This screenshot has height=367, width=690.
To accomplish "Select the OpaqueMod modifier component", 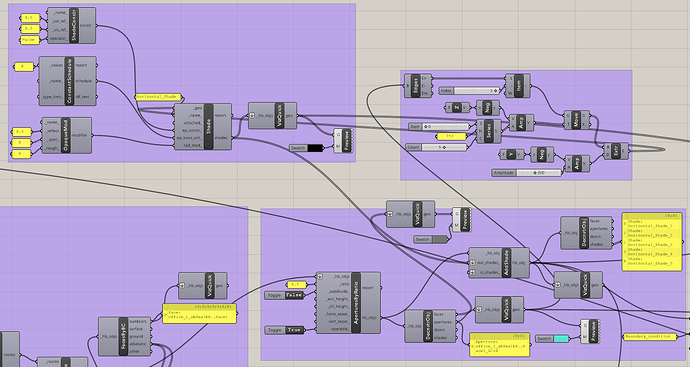I will pyautogui.click(x=66, y=135).
